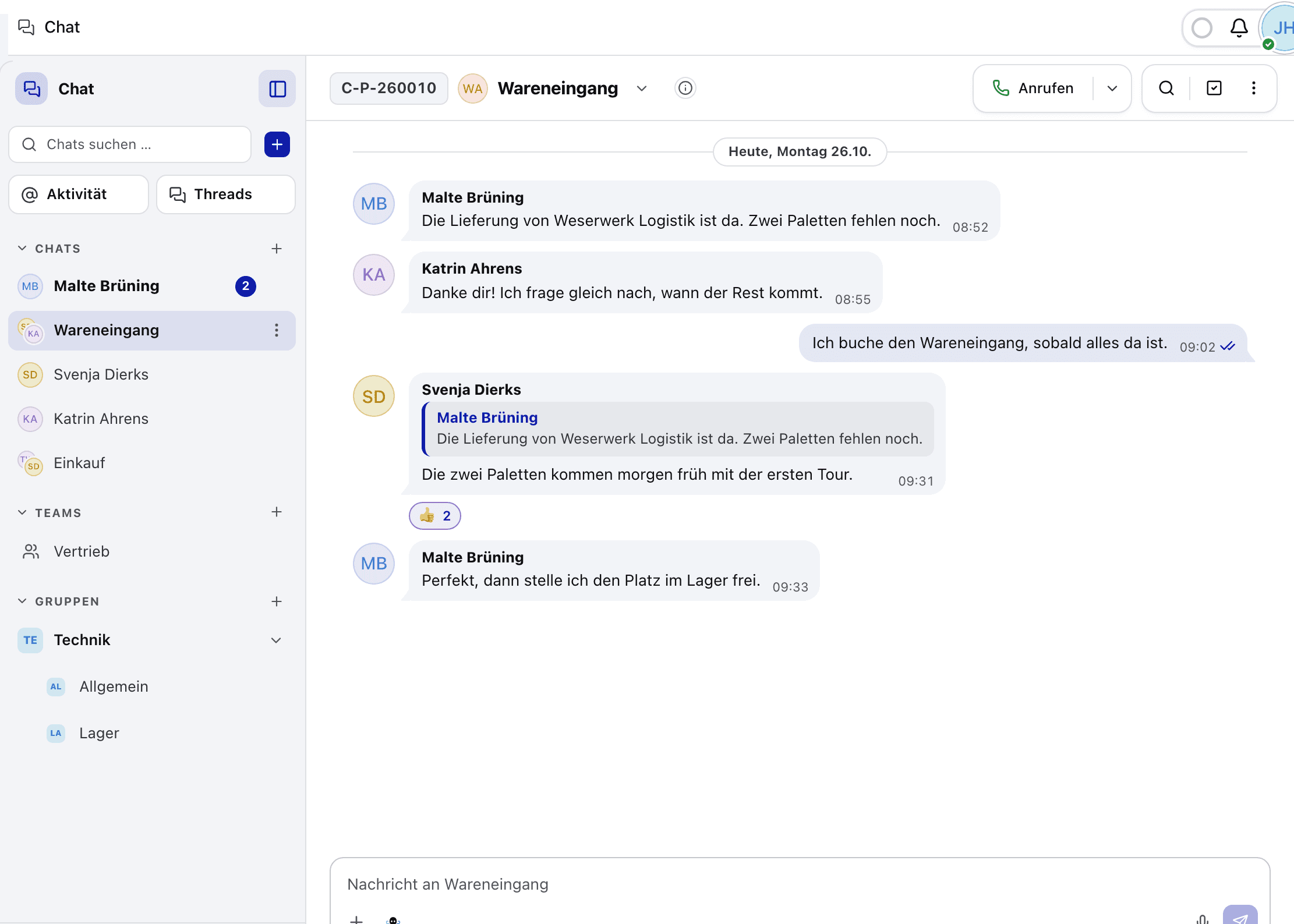
Task: Start a new chat with blue plus button
Action: pos(277,144)
